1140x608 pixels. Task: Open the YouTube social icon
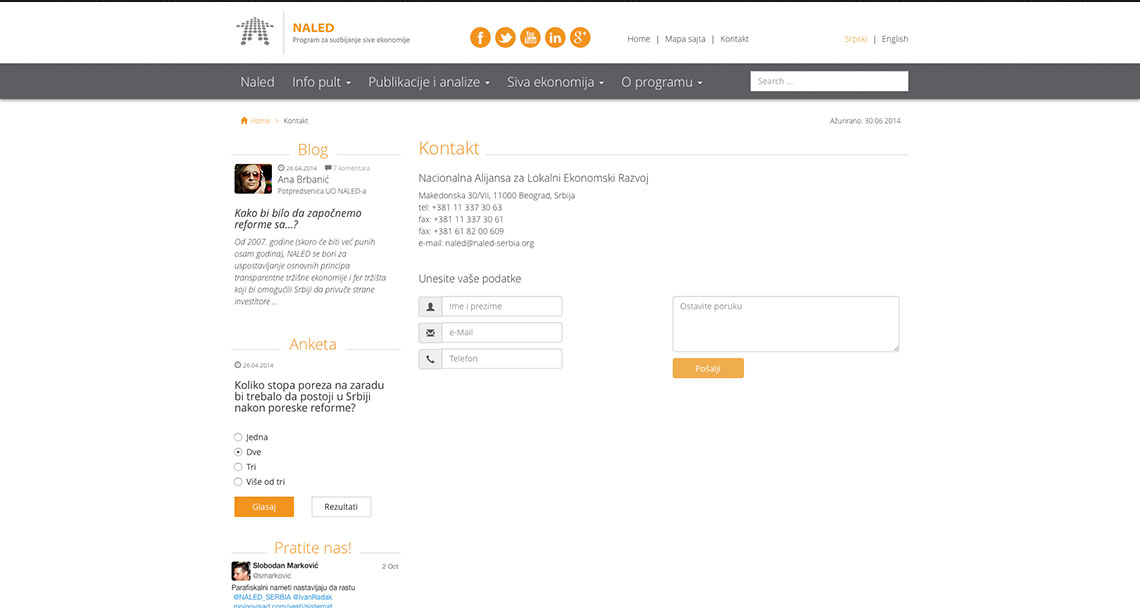coord(530,37)
